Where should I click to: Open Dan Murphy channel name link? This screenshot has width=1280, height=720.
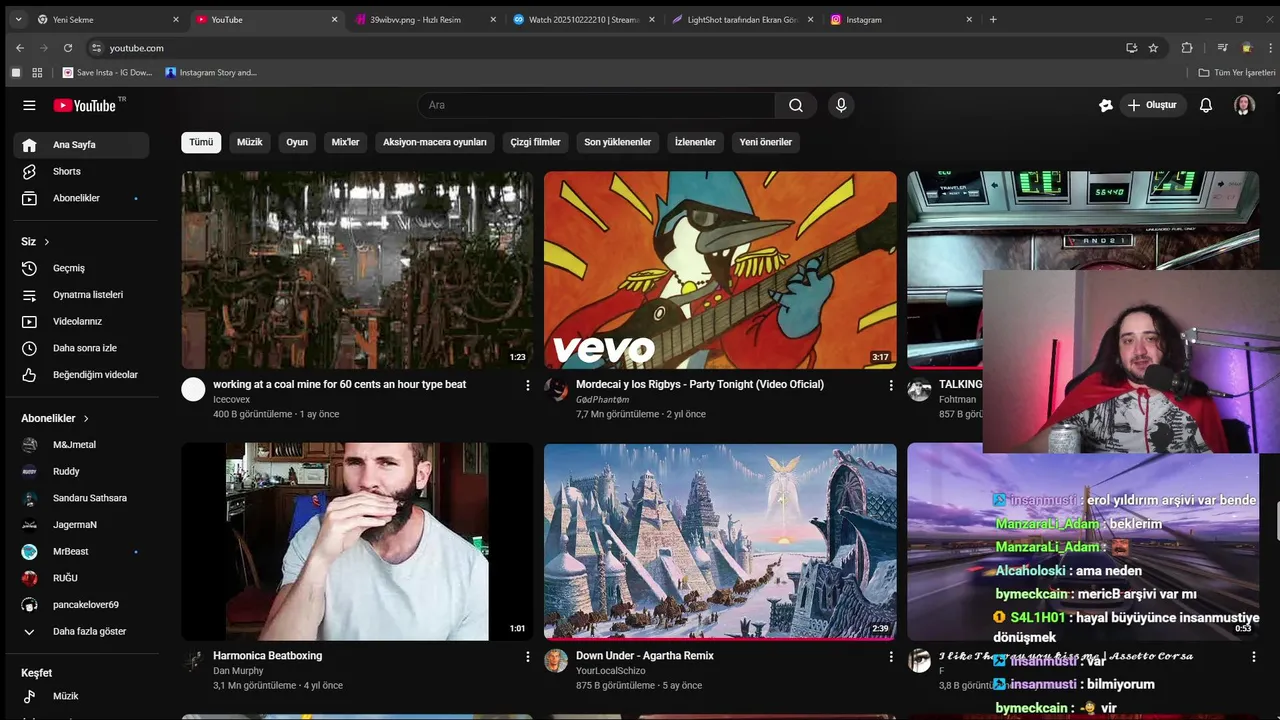click(238, 671)
